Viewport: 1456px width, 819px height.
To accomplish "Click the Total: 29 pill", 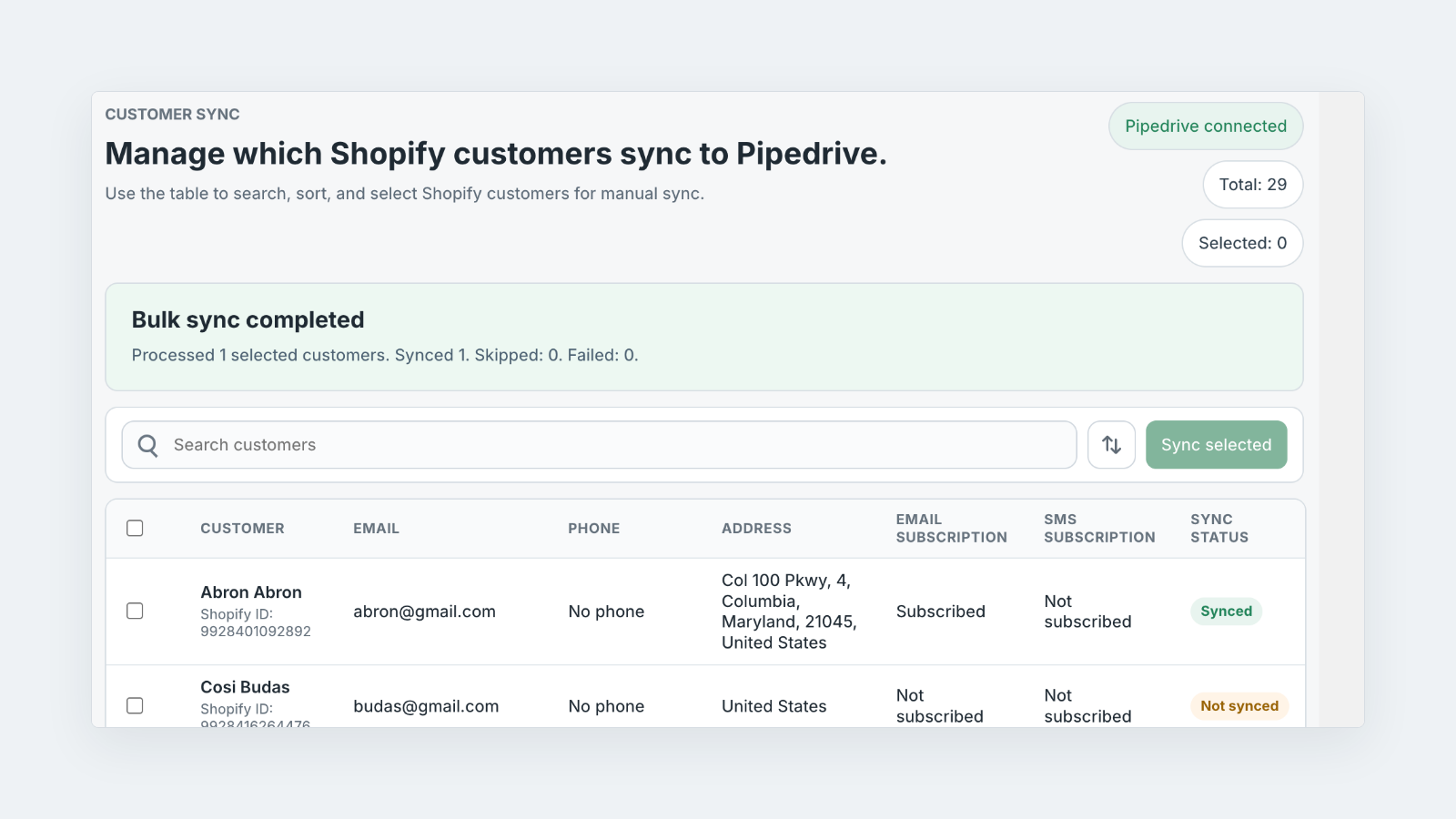I will 1252,185.
